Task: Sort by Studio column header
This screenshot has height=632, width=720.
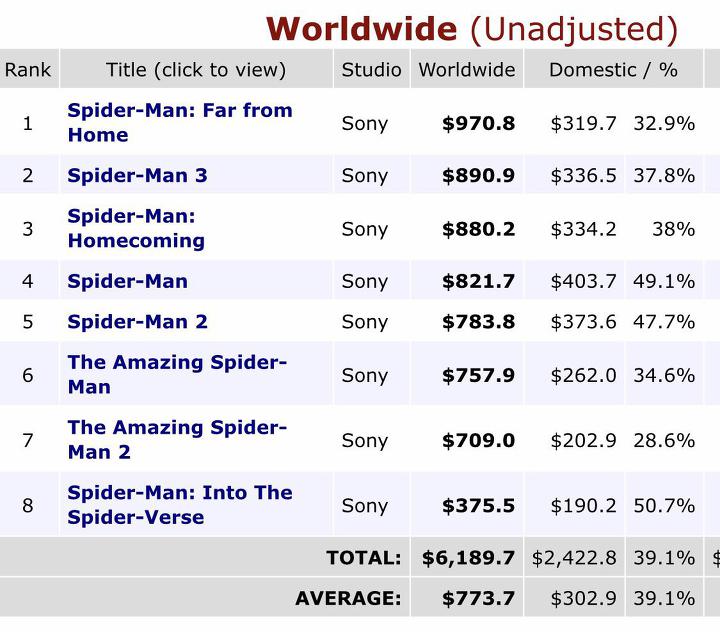Action: click(371, 69)
